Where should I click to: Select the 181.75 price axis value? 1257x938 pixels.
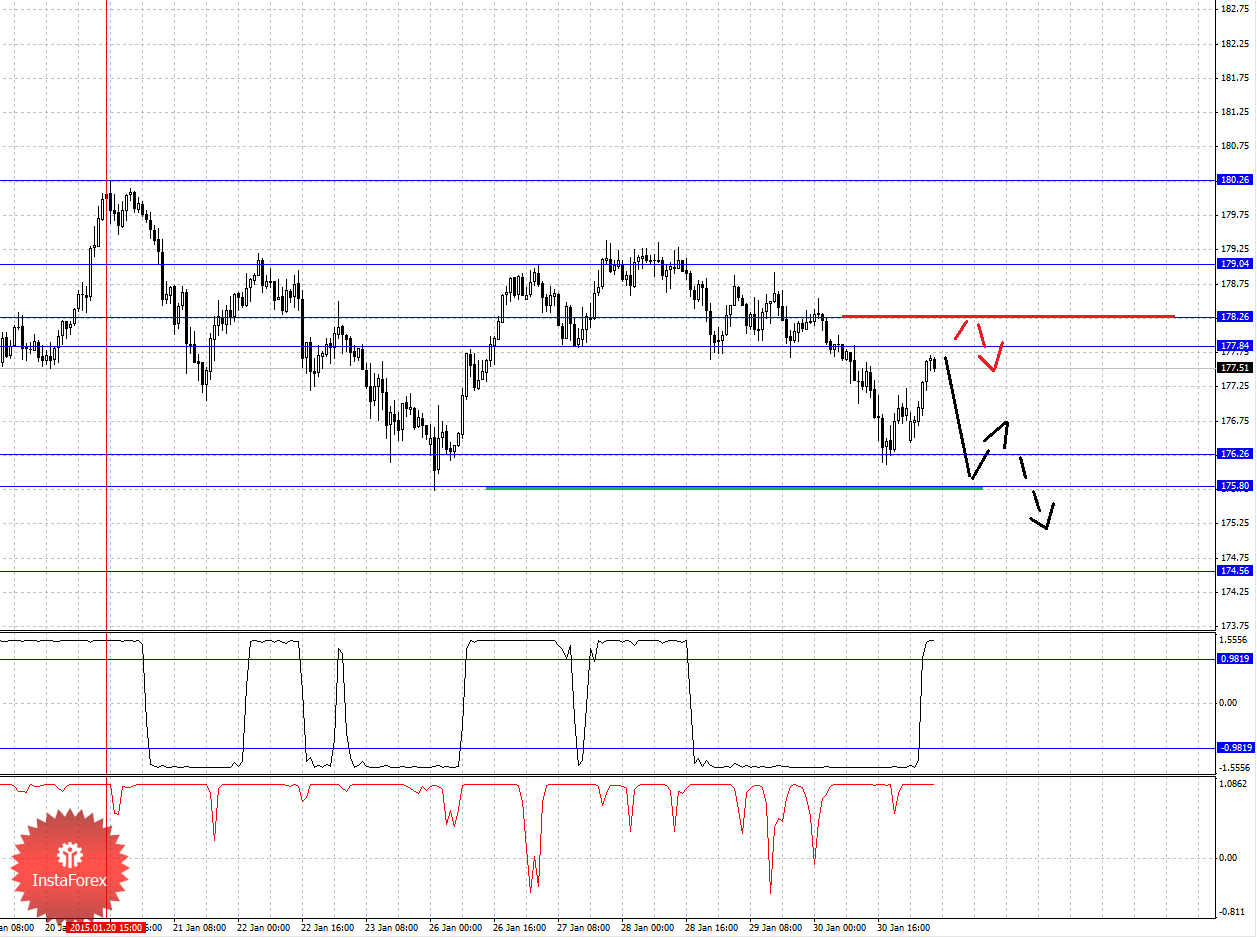pos(1237,78)
